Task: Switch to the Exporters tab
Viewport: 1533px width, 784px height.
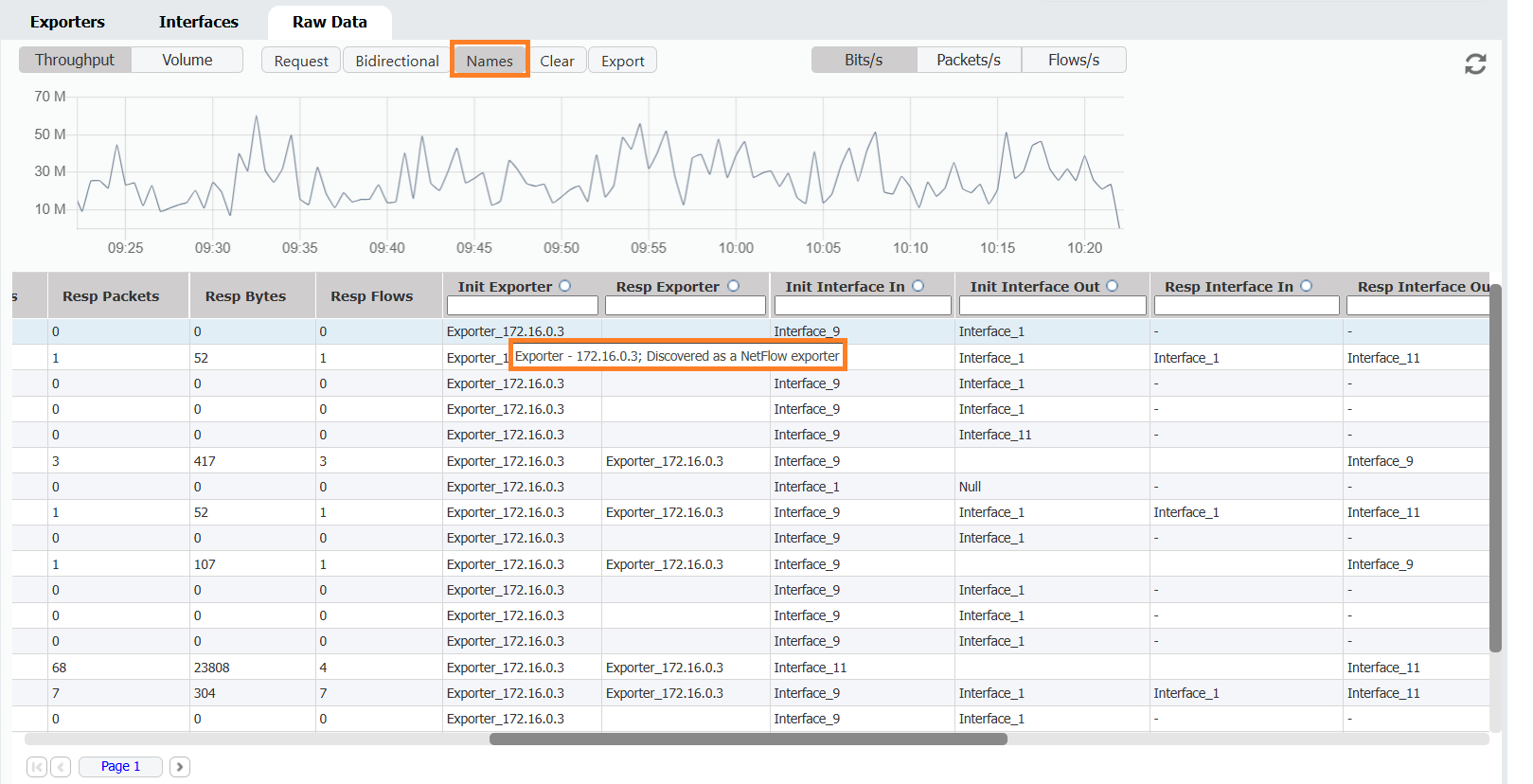Action: click(67, 22)
